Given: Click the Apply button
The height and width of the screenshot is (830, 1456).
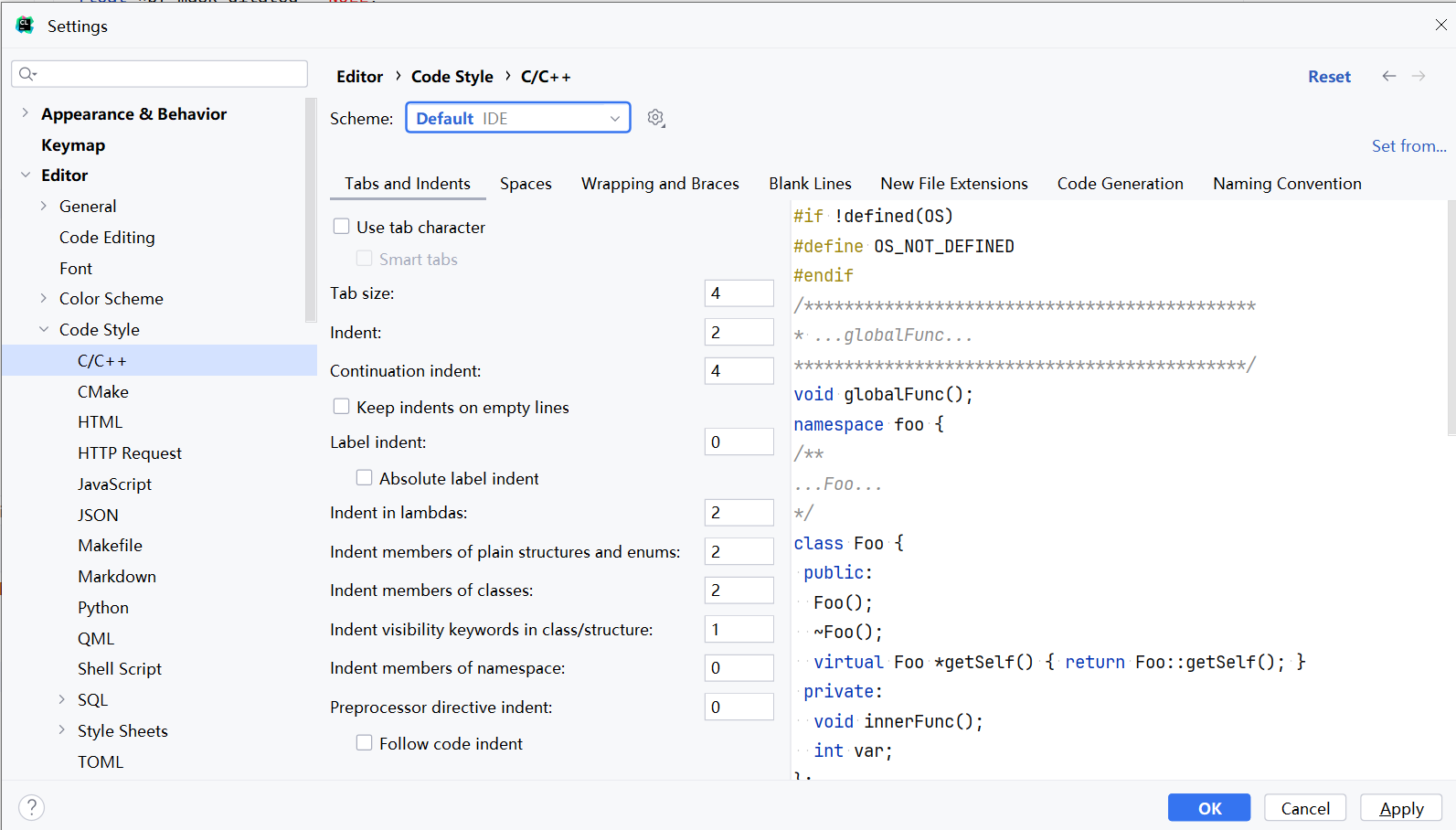Looking at the screenshot, I should pos(1400,808).
